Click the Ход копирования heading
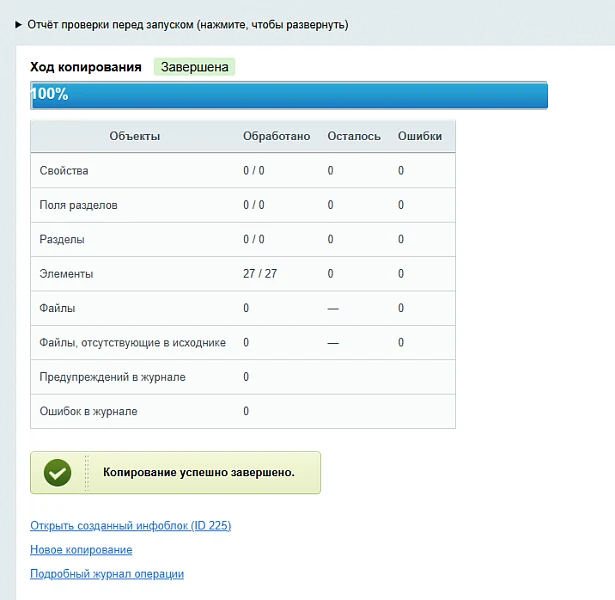The width and height of the screenshot is (615, 600). [86, 67]
